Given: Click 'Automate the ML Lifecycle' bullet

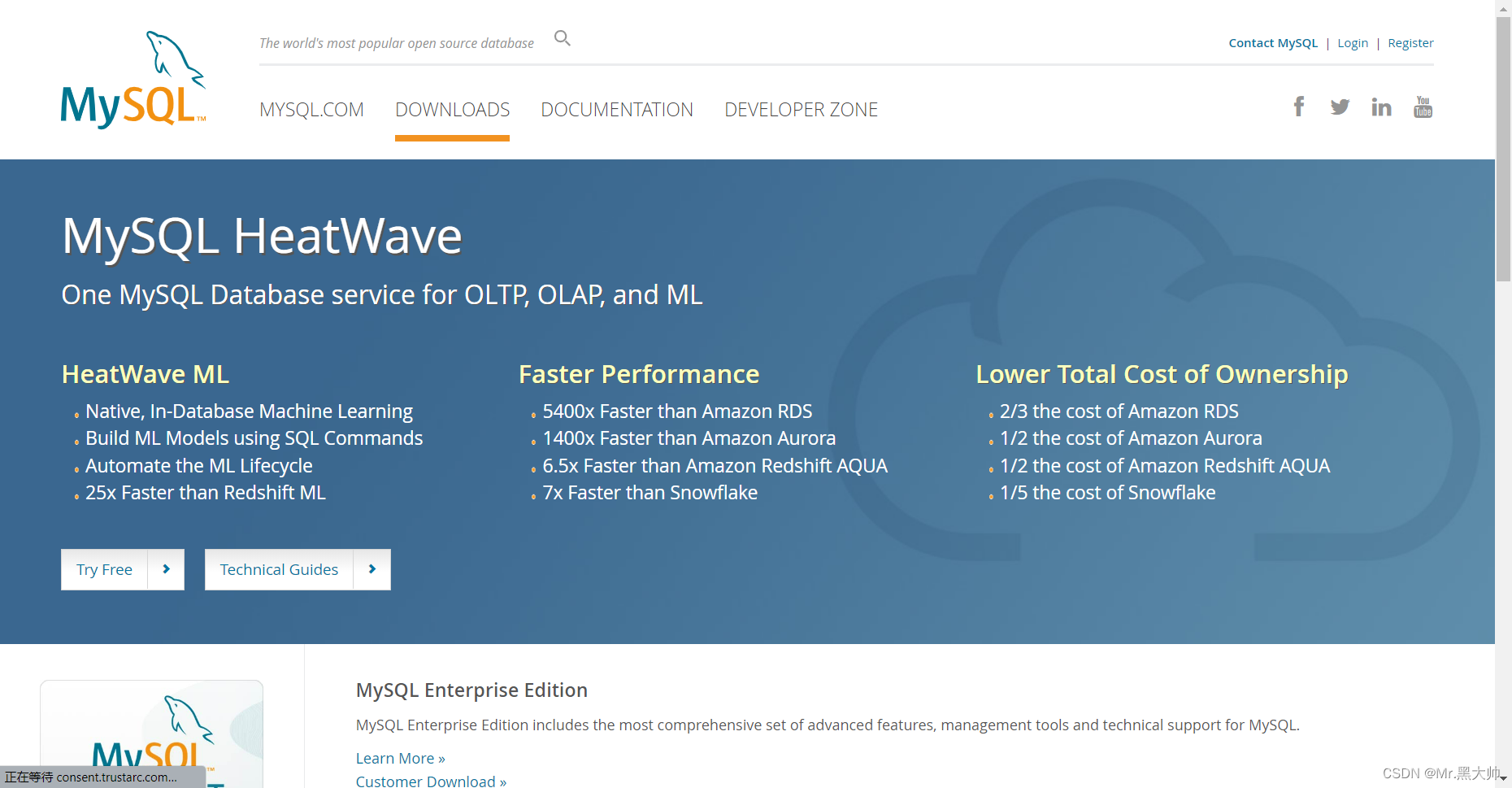Looking at the screenshot, I should coord(198,466).
